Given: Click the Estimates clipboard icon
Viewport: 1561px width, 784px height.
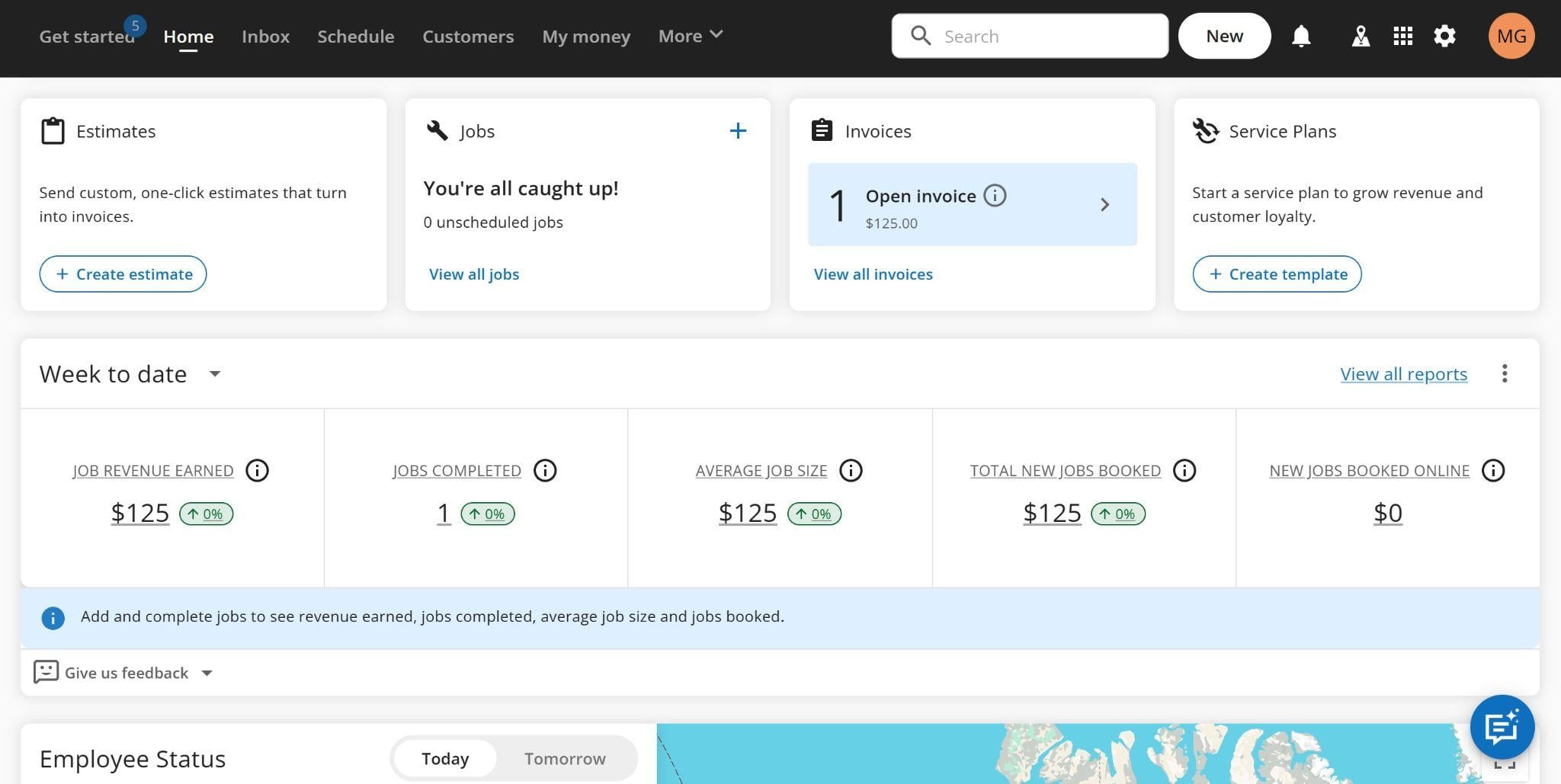Looking at the screenshot, I should [53, 131].
